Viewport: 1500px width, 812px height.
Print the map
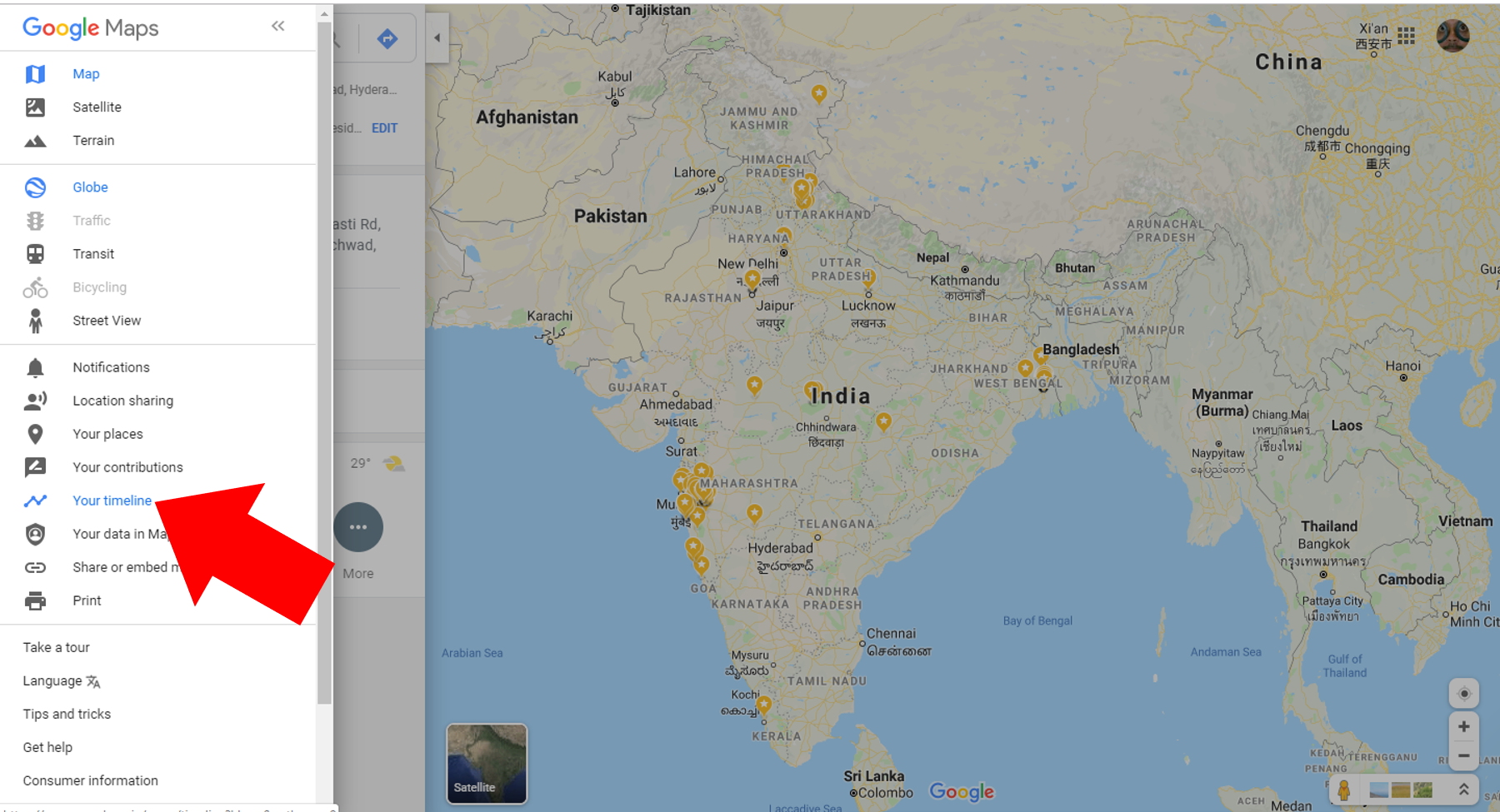coord(87,600)
